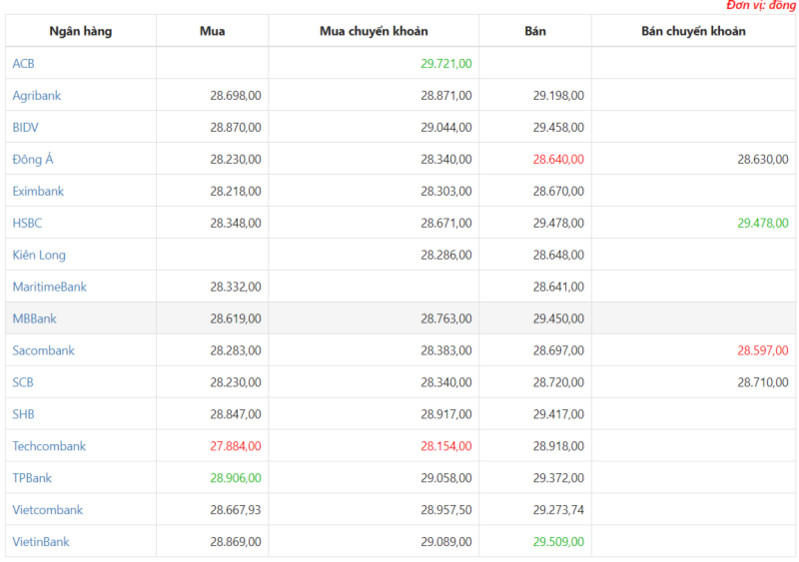The image size is (799, 562).
Task: Select SCB's Bán value 28.720,00
Action: coord(558,382)
